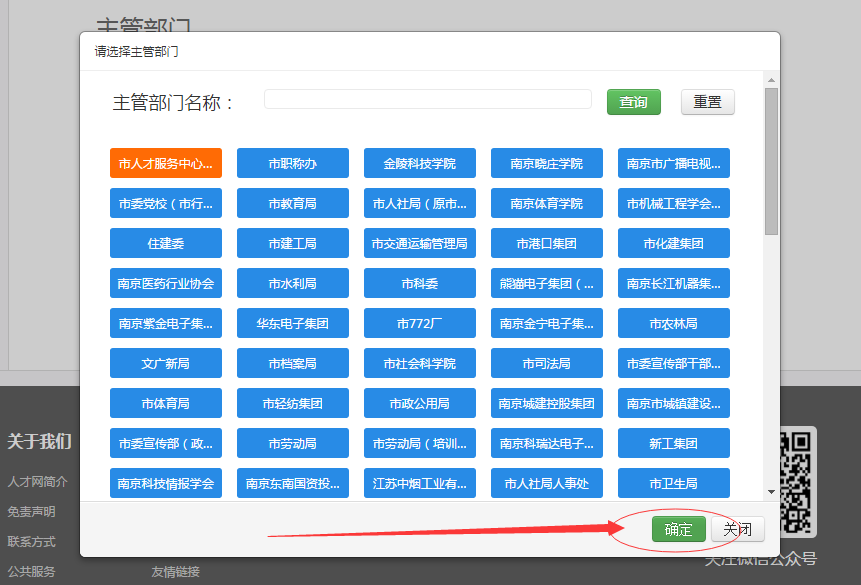Image resolution: width=861 pixels, height=585 pixels.
Task: Select 金陵科技学院 as the department
Action: (x=419, y=163)
